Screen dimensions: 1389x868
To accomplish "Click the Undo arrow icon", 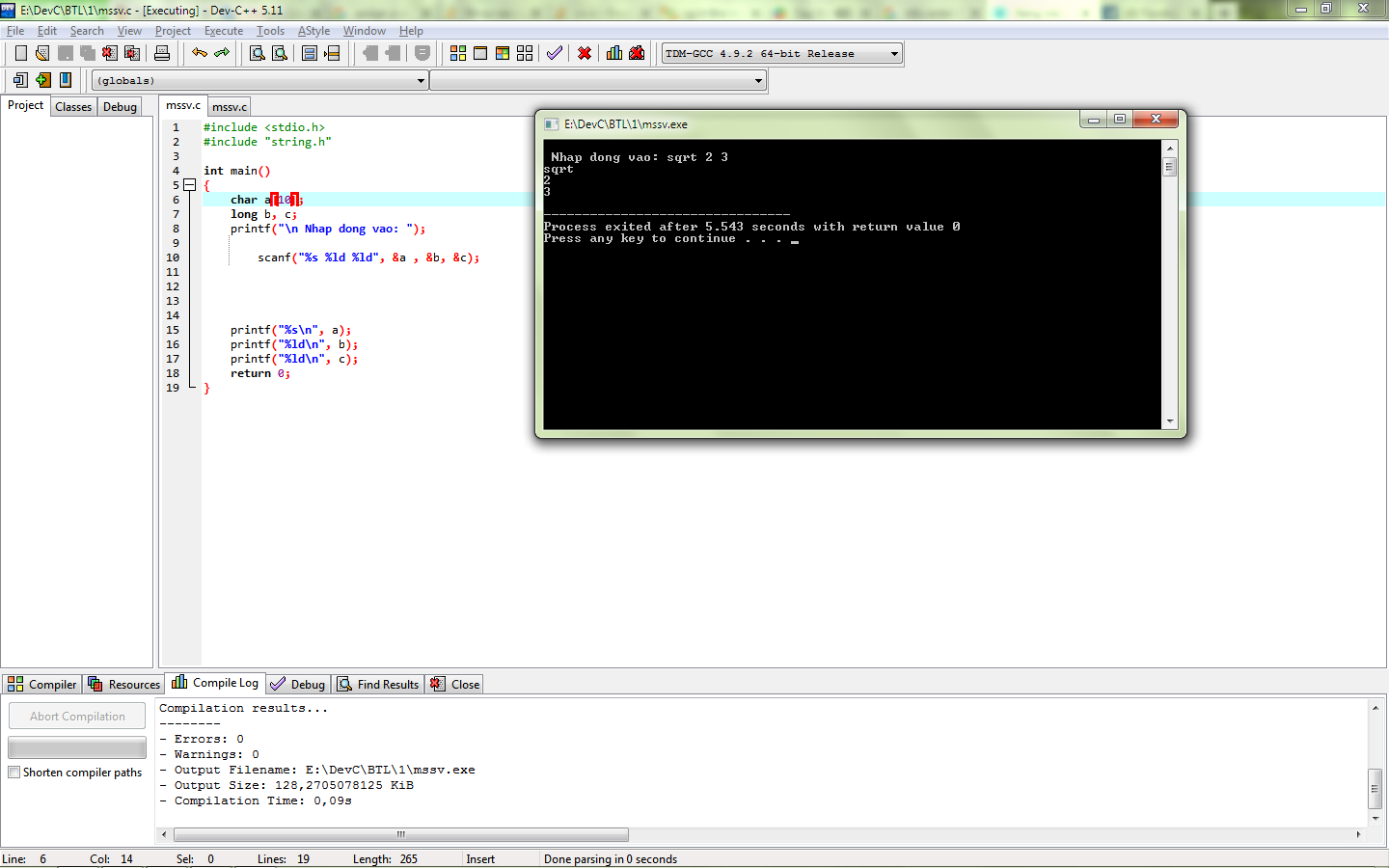I will pos(200,53).
